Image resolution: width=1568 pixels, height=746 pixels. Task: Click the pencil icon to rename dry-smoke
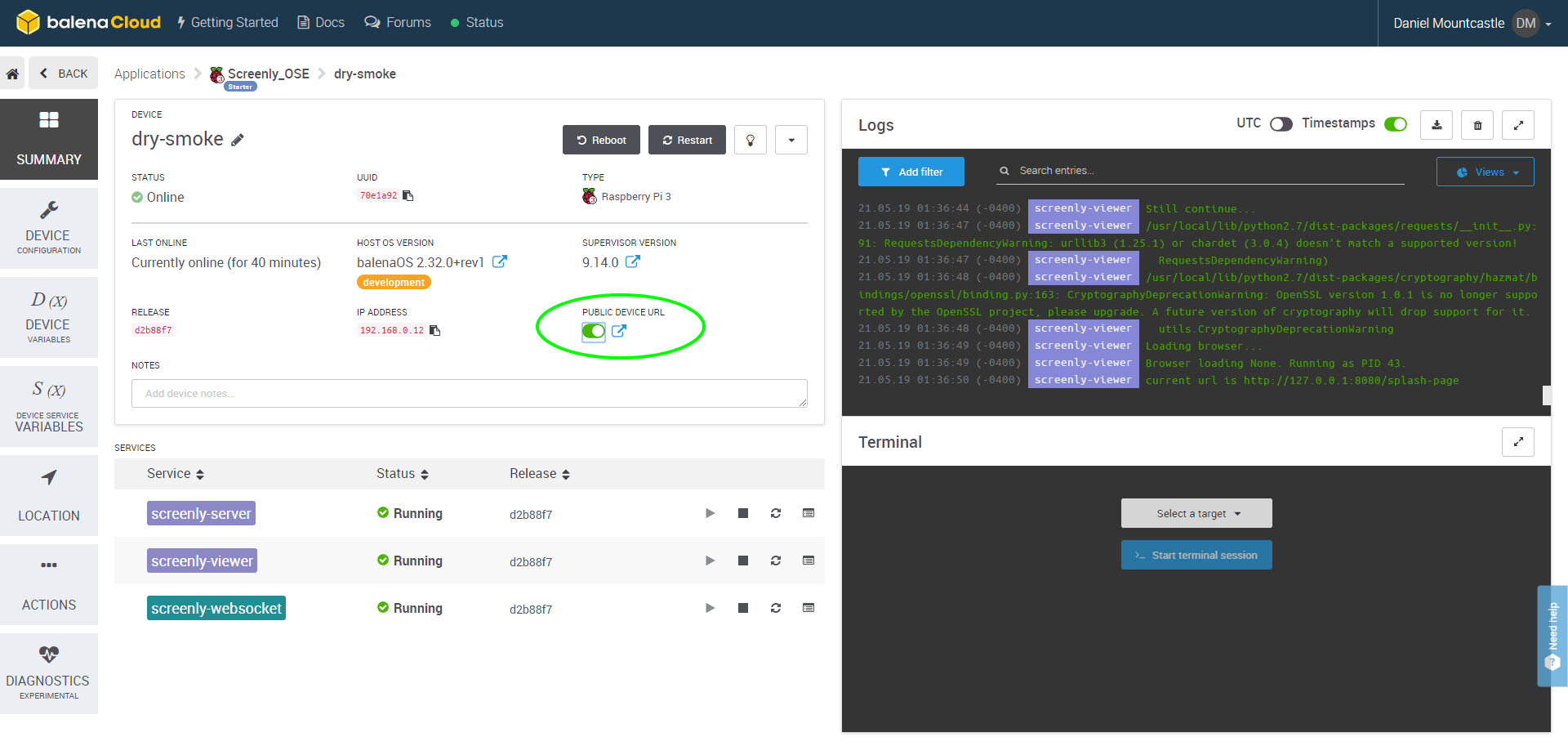point(238,140)
